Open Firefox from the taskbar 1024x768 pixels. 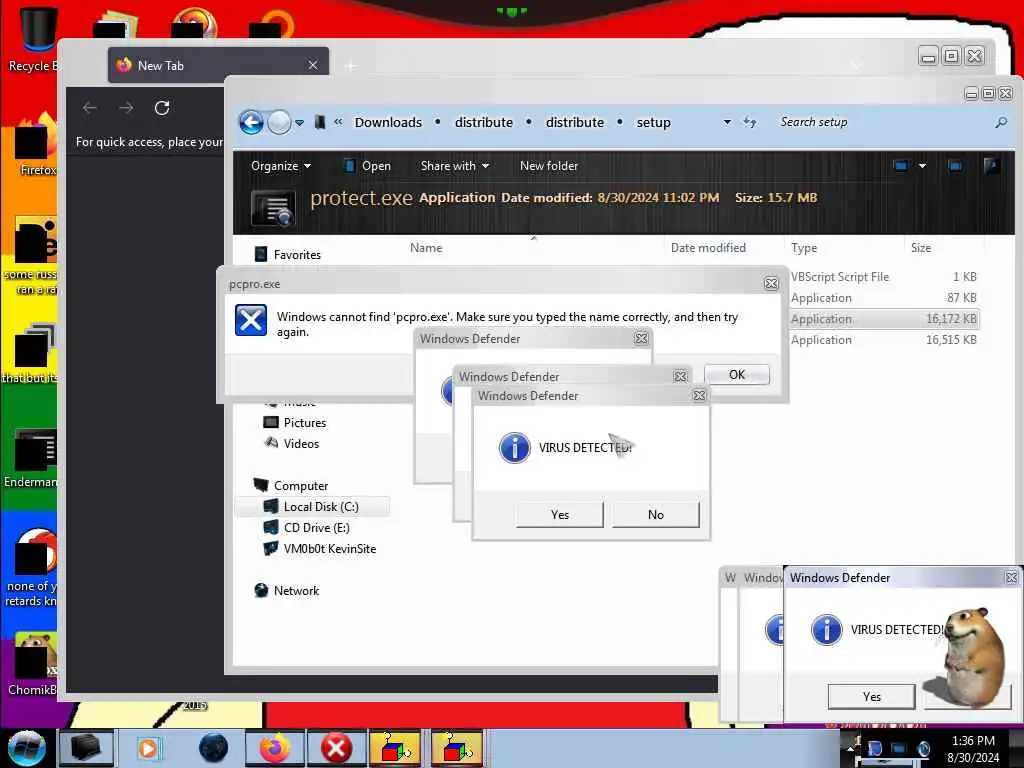(274, 748)
